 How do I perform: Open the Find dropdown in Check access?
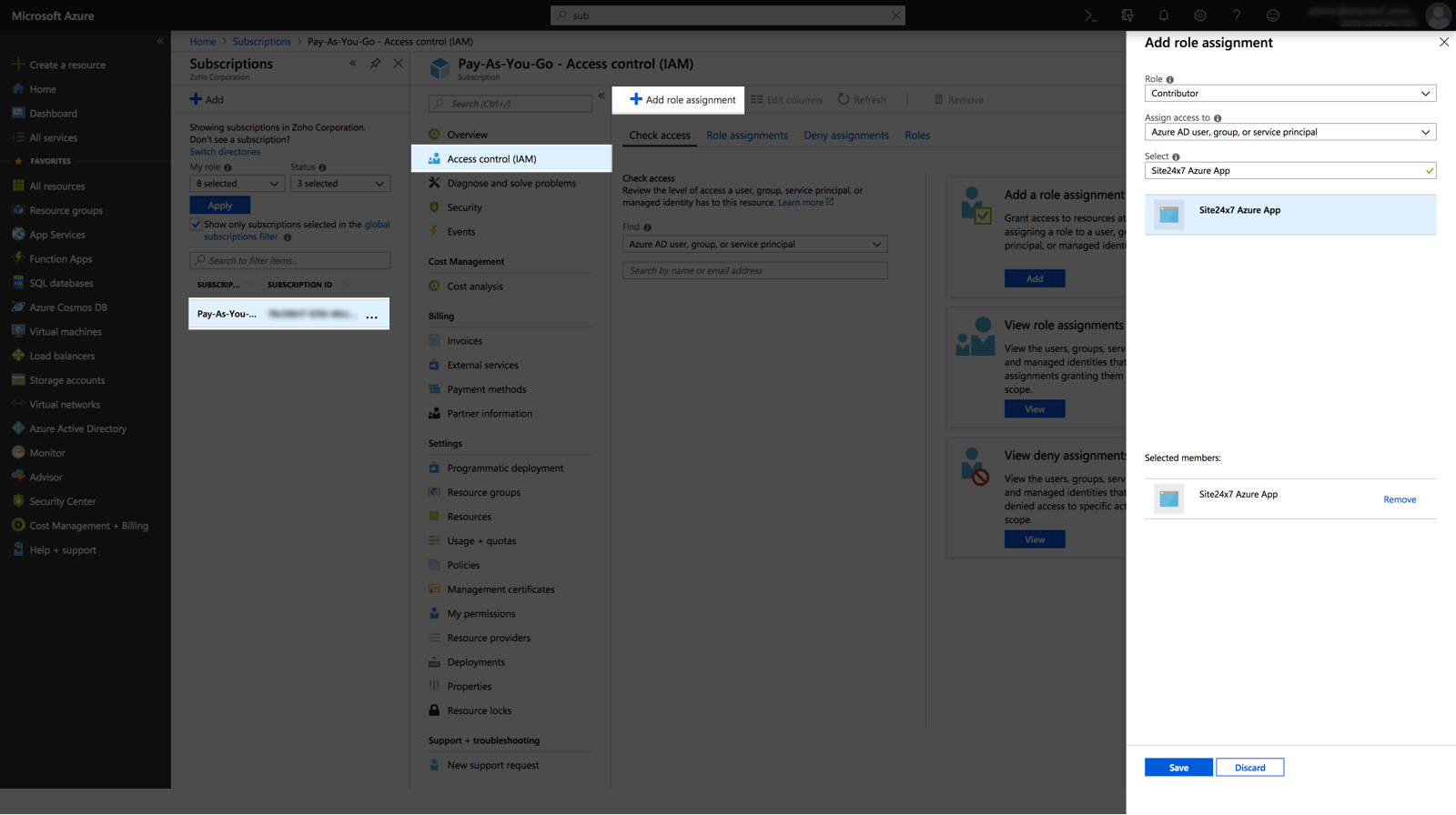pos(755,245)
